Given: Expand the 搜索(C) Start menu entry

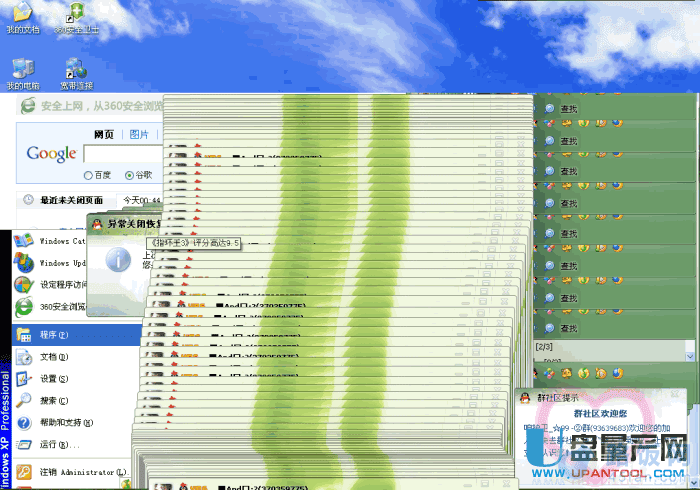Looking at the screenshot, I should pyautogui.click(x=74, y=400).
